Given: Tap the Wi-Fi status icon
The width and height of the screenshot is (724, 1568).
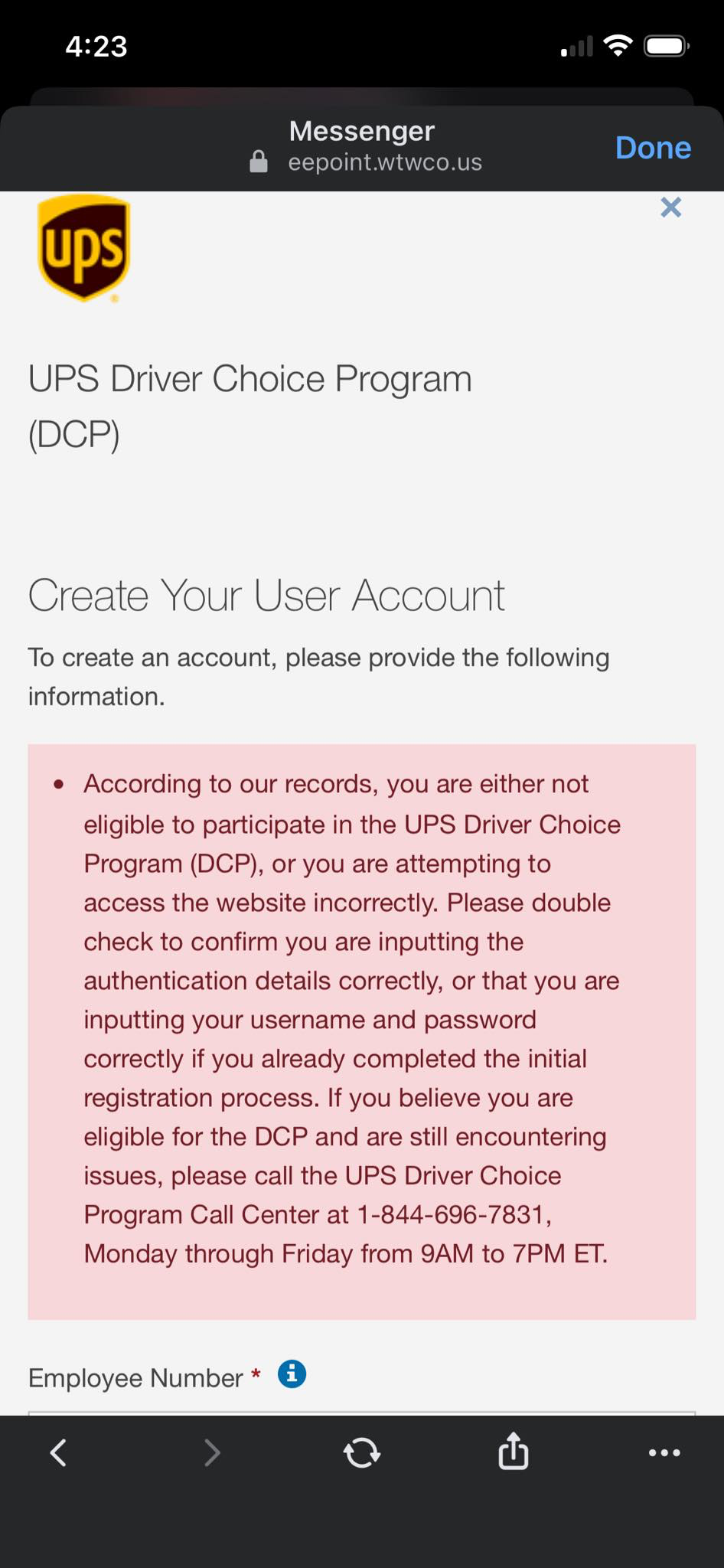Looking at the screenshot, I should [618, 46].
